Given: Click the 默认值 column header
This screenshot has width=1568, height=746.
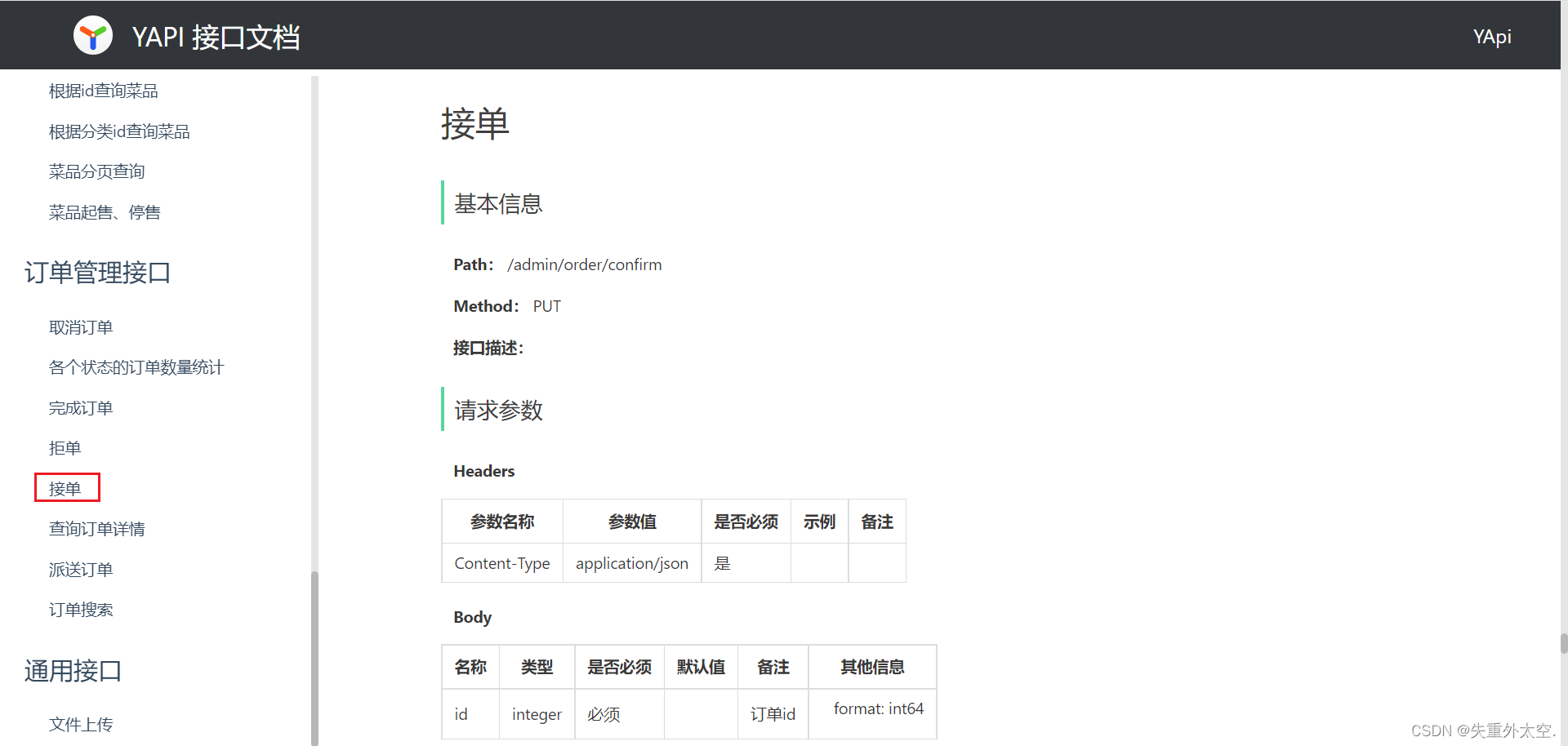Looking at the screenshot, I should [x=701, y=667].
